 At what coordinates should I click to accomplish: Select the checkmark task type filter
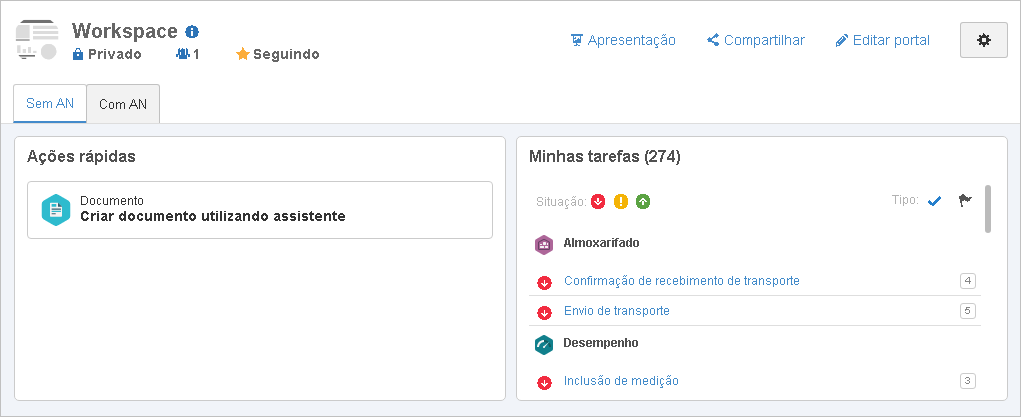point(934,201)
